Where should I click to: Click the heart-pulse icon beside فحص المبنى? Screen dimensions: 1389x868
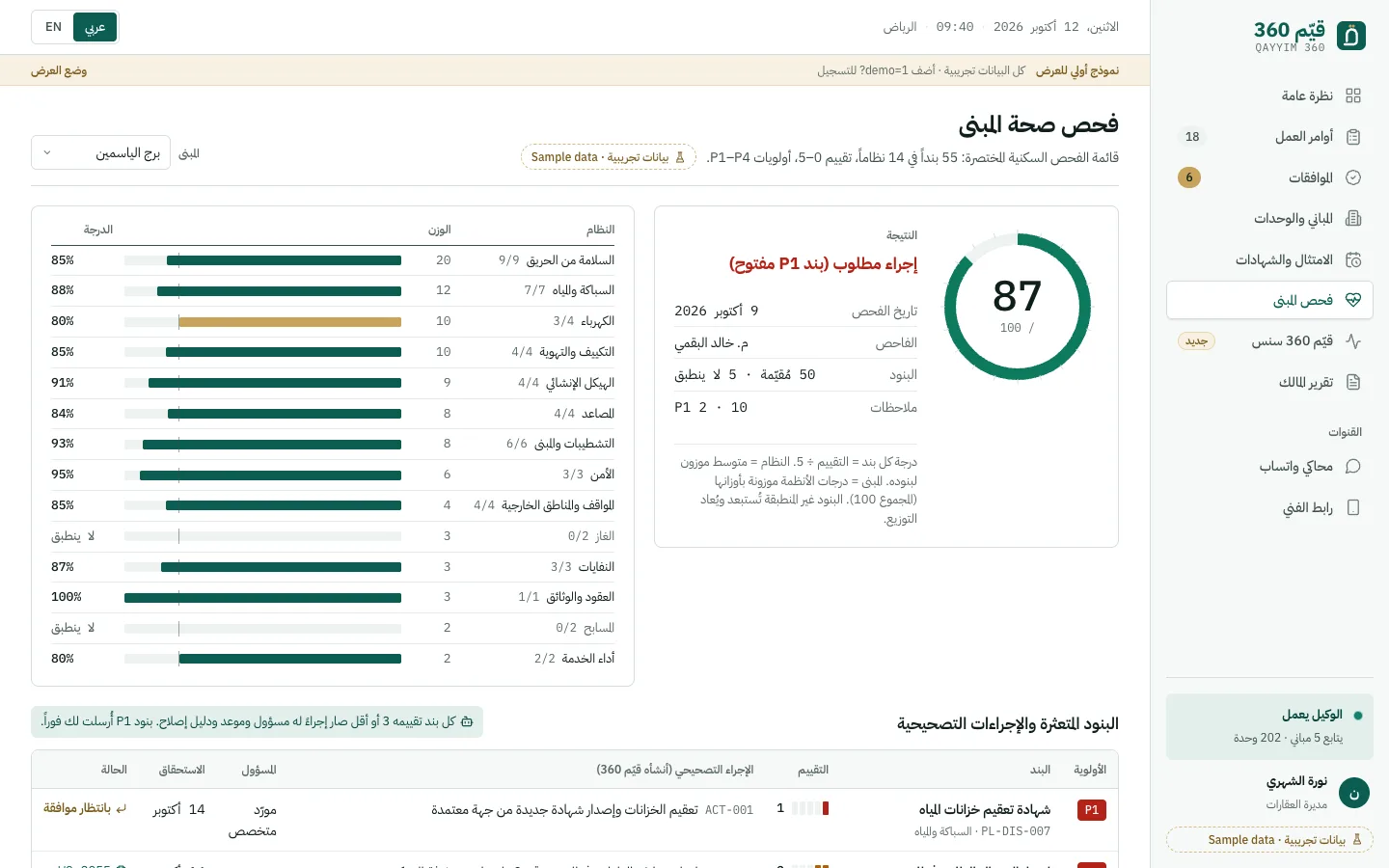(1353, 300)
